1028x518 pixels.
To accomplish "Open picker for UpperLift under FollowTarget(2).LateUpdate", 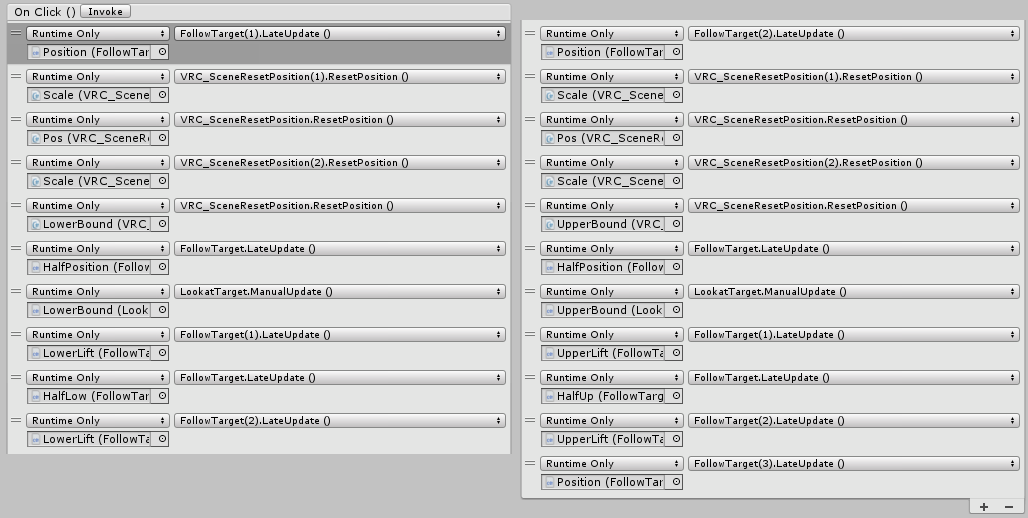I will (x=675, y=439).
